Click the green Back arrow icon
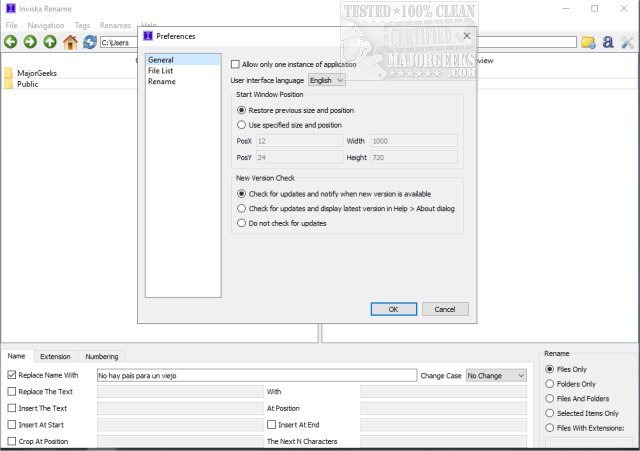The width and height of the screenshot is (640, 451). [x=11, y=42]
